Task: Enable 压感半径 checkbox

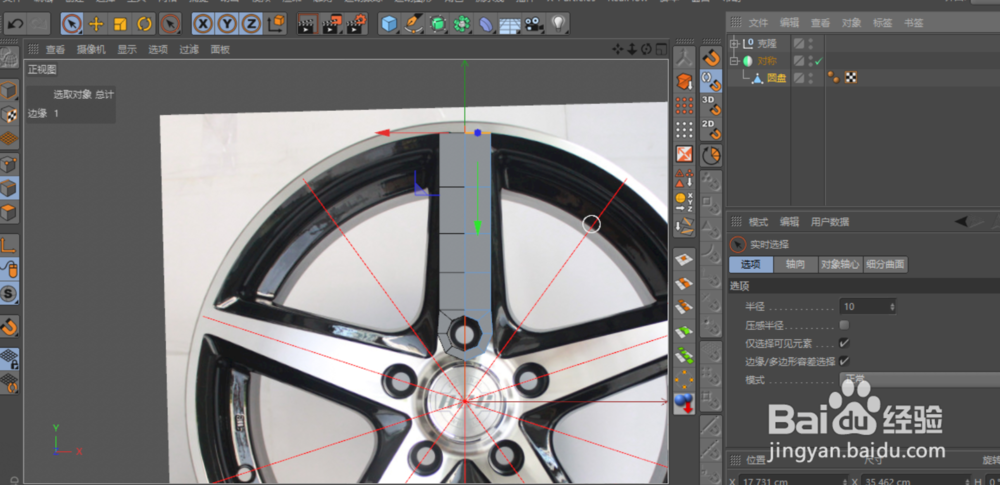Action: 844,325
